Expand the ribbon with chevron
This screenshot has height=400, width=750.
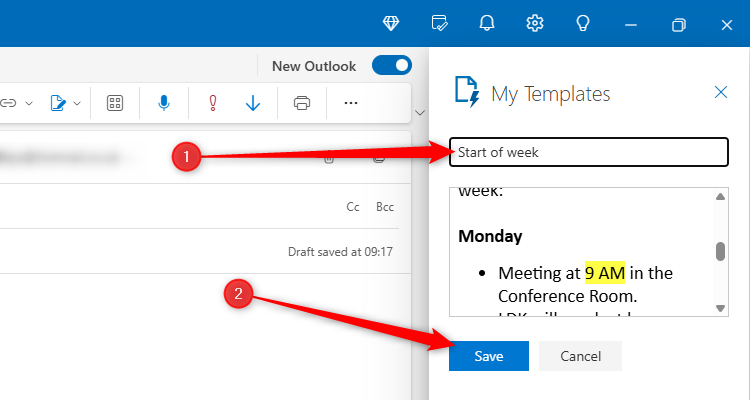tap(420, 112)
